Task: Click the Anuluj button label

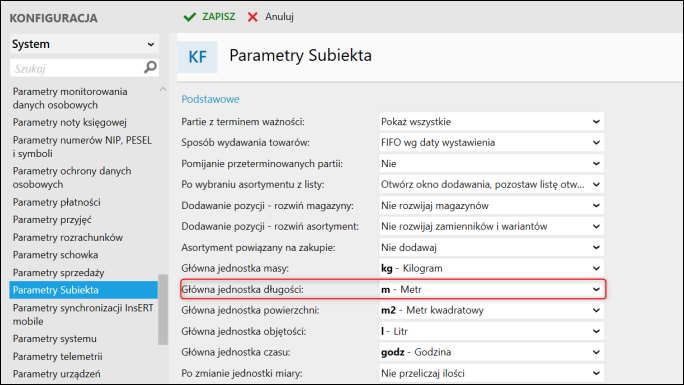Action: [x=279, y=17]
